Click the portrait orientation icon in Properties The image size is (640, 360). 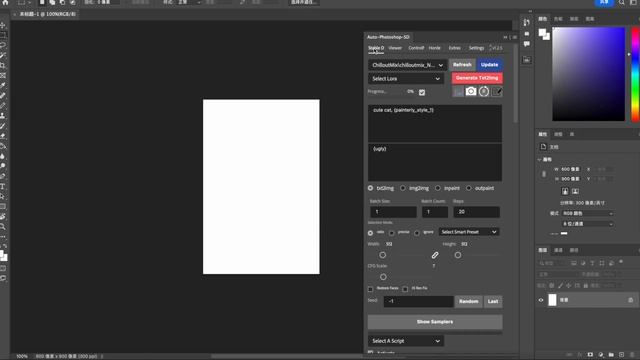pyautogui.click(x=565, y=191)
